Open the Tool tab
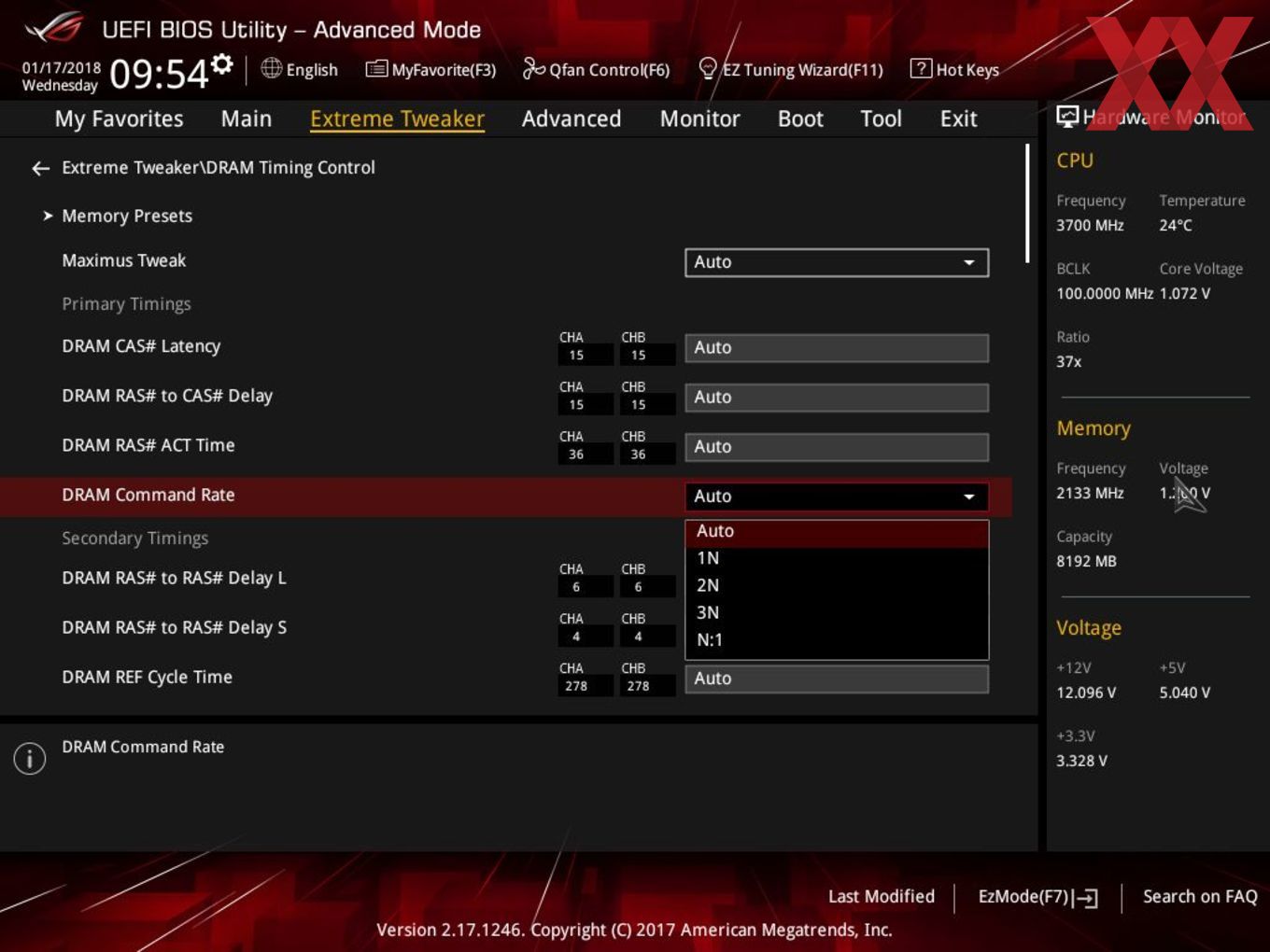Screen dimensions: 1270x952 click(881, 119)
